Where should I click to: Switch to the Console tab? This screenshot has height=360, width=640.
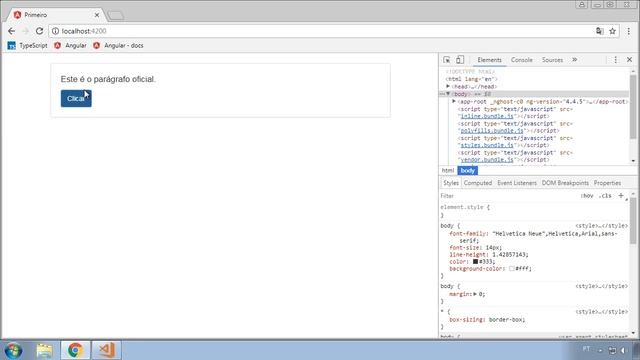(x=522, y=60)
